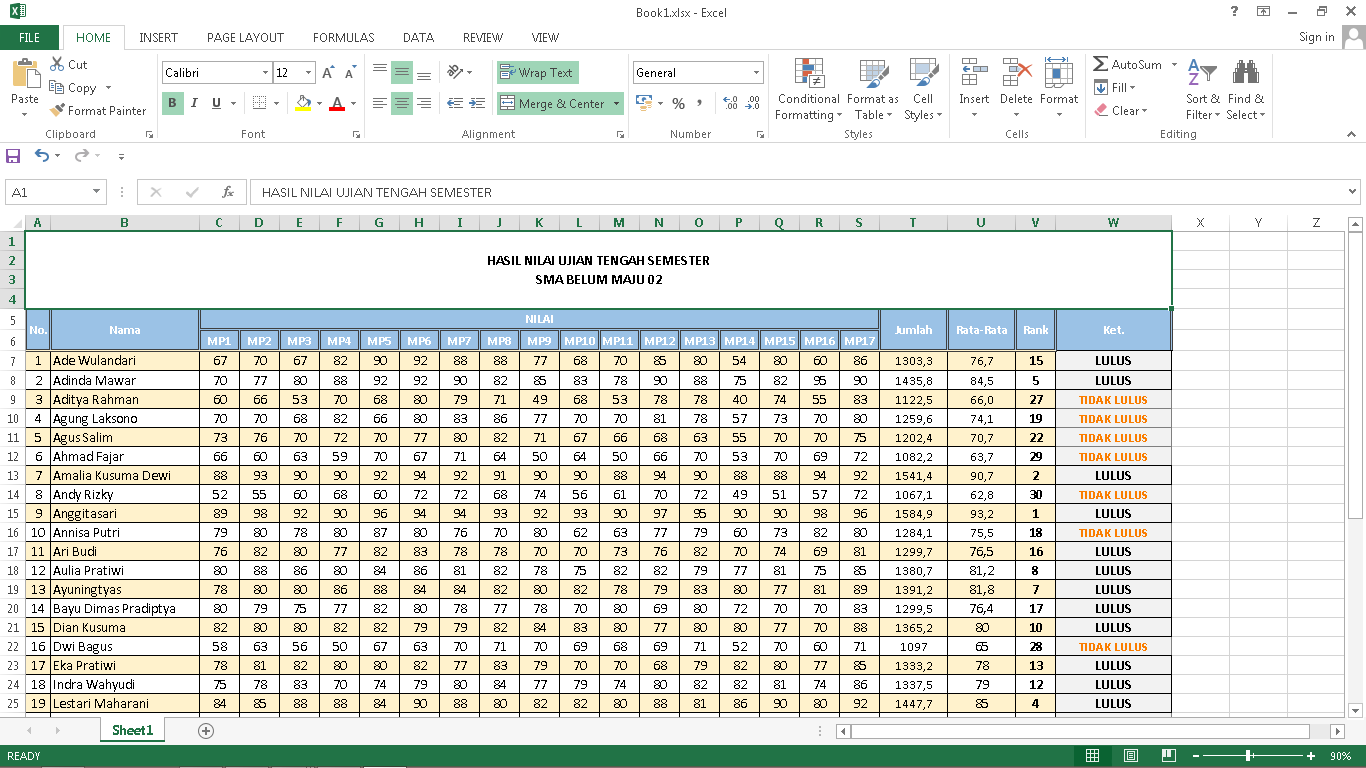Image resolution: width=1366 pixels, height=768 pixels.
Task: Open the Merge & Center dropdown arrow
Action: pyautogui.click(x=616, y=103)
